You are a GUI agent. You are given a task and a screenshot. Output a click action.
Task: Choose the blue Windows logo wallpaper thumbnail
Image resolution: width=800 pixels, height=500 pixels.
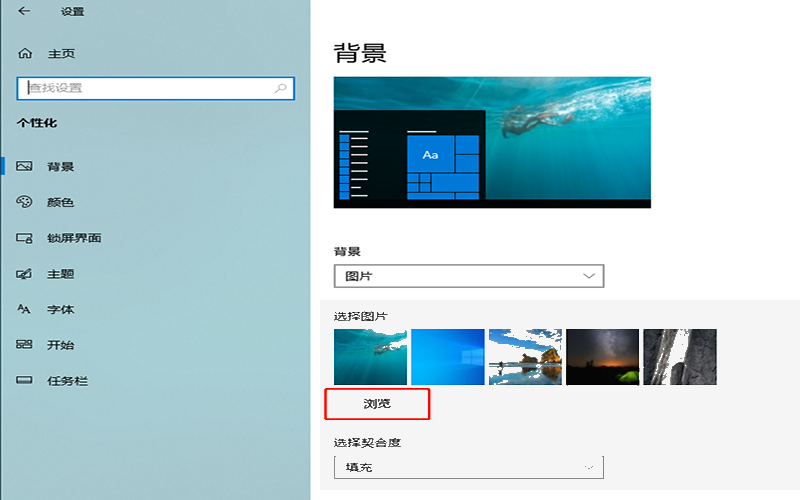(448, 357)
